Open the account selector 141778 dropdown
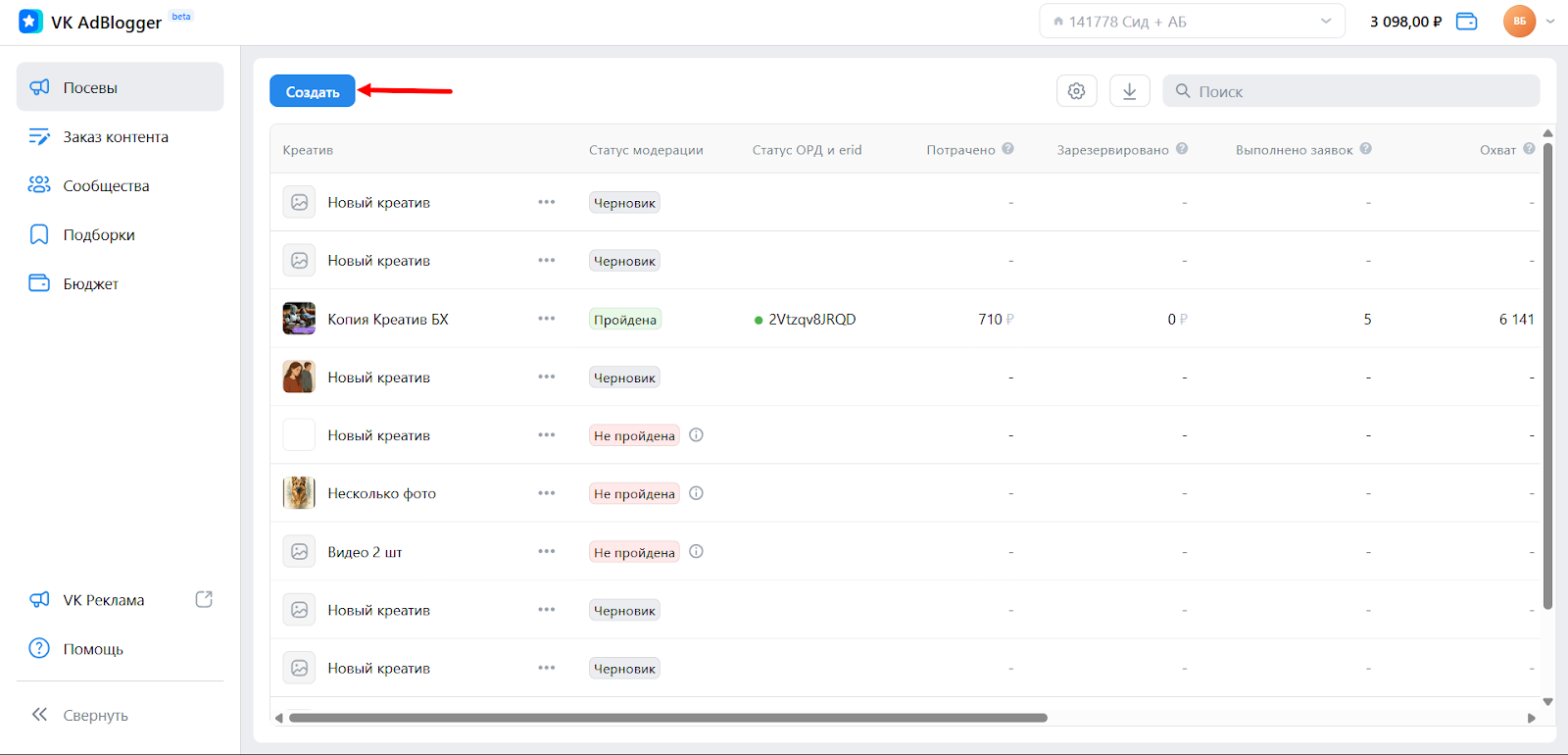The height and width of the screenshot is (755, 1568). (1191, 22)
